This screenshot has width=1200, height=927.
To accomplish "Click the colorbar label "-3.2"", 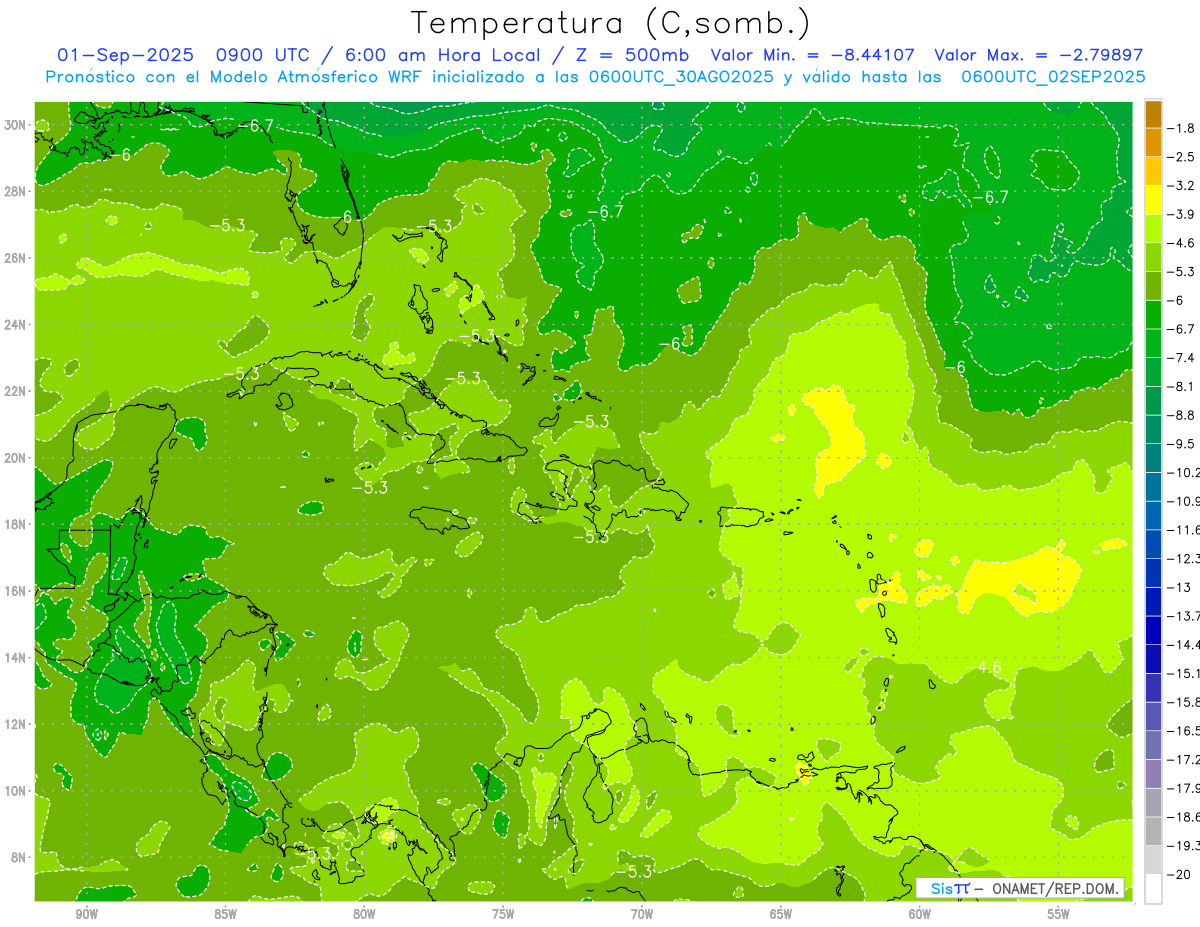I will (1181, 186).
